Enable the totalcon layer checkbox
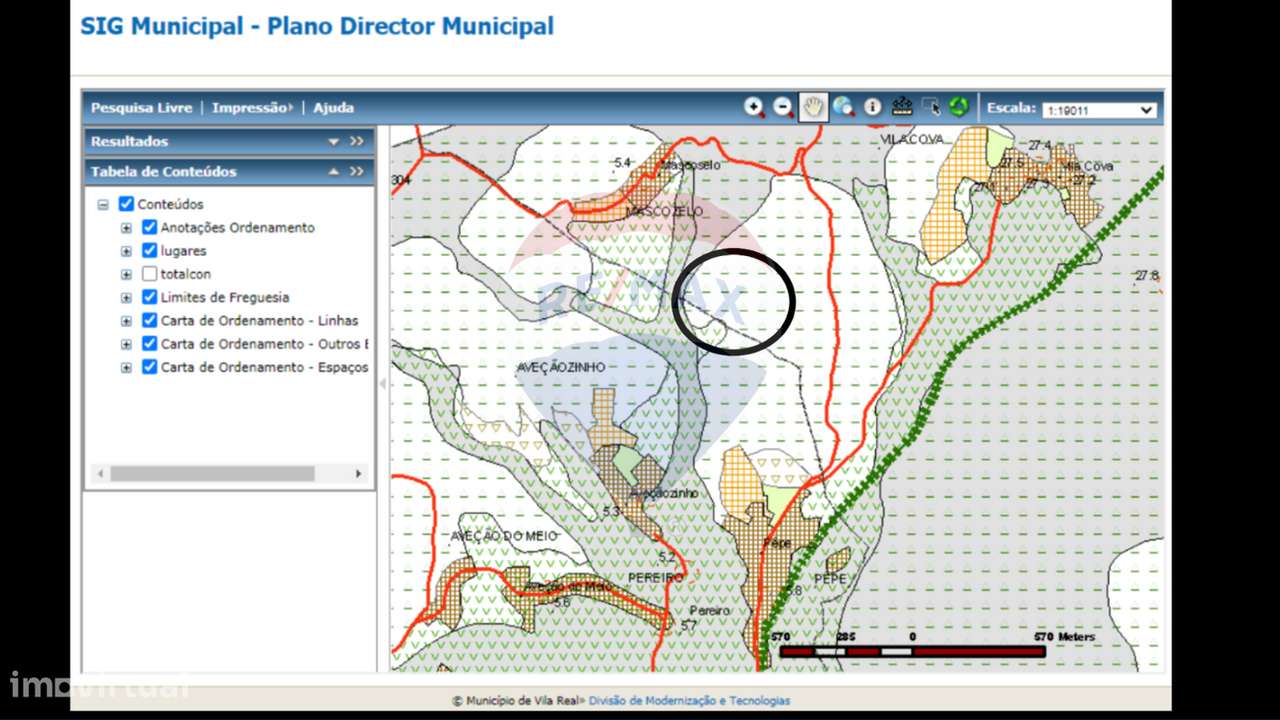Viewport: 1280px width, 720px height. (x=149, y=274)
